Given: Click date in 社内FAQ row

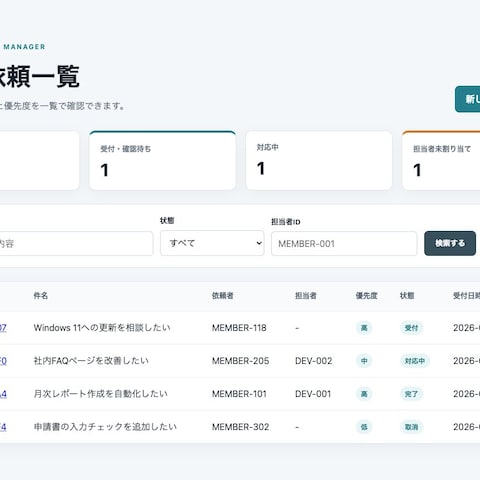Looking at the screenshot, I should [466, 361].
